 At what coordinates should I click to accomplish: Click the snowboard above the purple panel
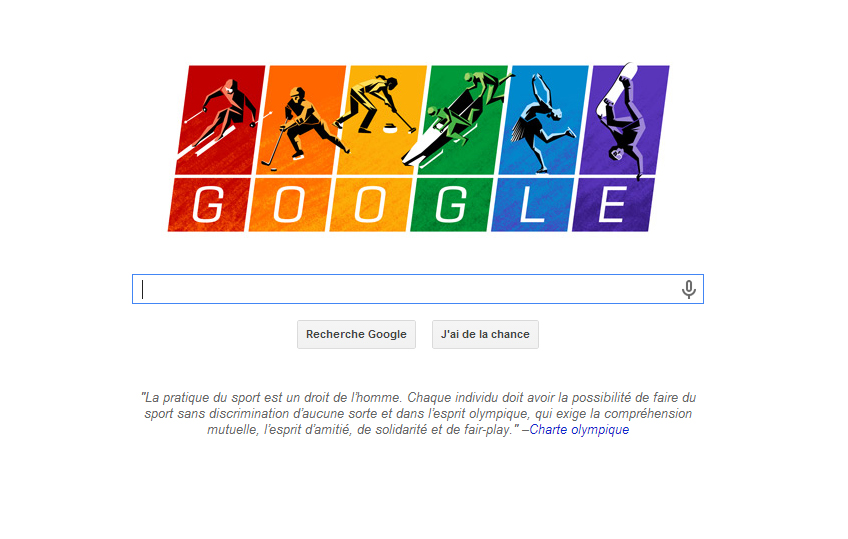(x=617, y=89)
